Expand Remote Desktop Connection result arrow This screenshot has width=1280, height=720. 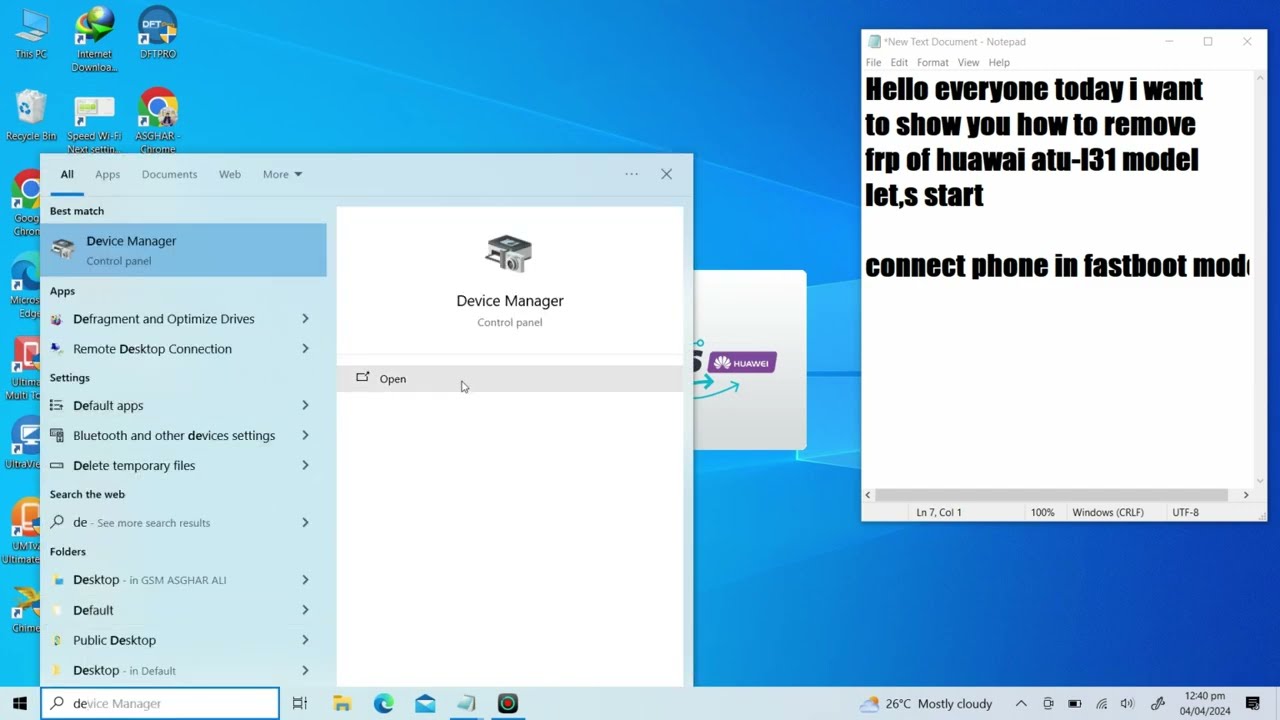[x=305, y=349]
